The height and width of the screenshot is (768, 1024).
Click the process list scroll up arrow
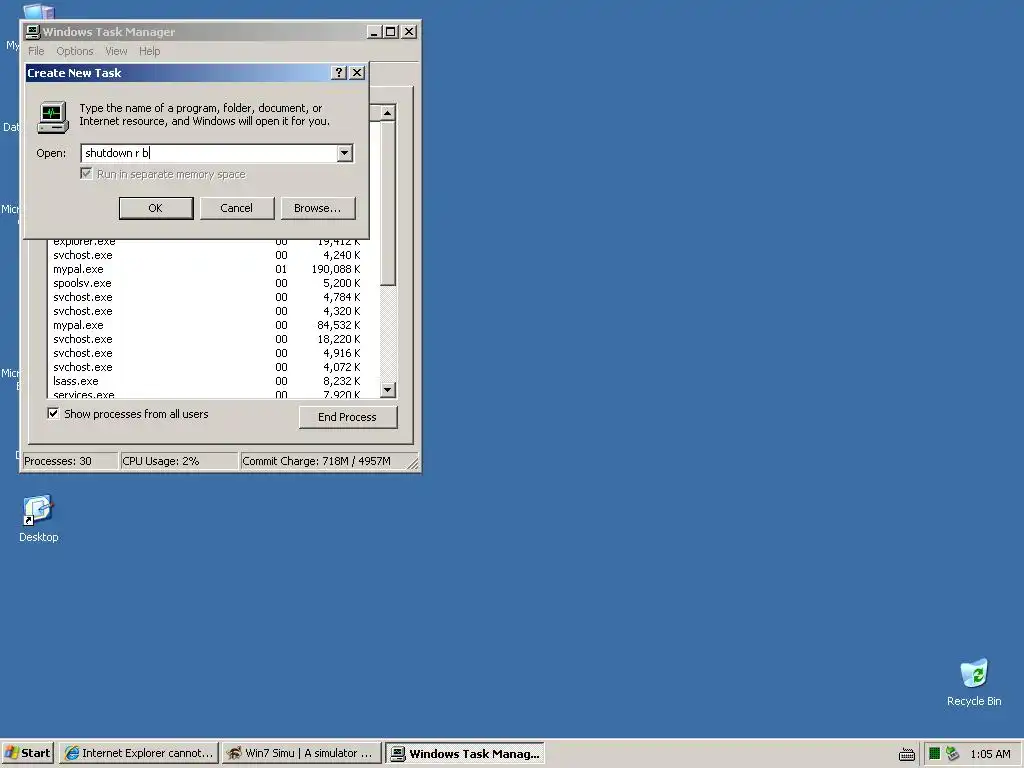click(x=387, y=113)
